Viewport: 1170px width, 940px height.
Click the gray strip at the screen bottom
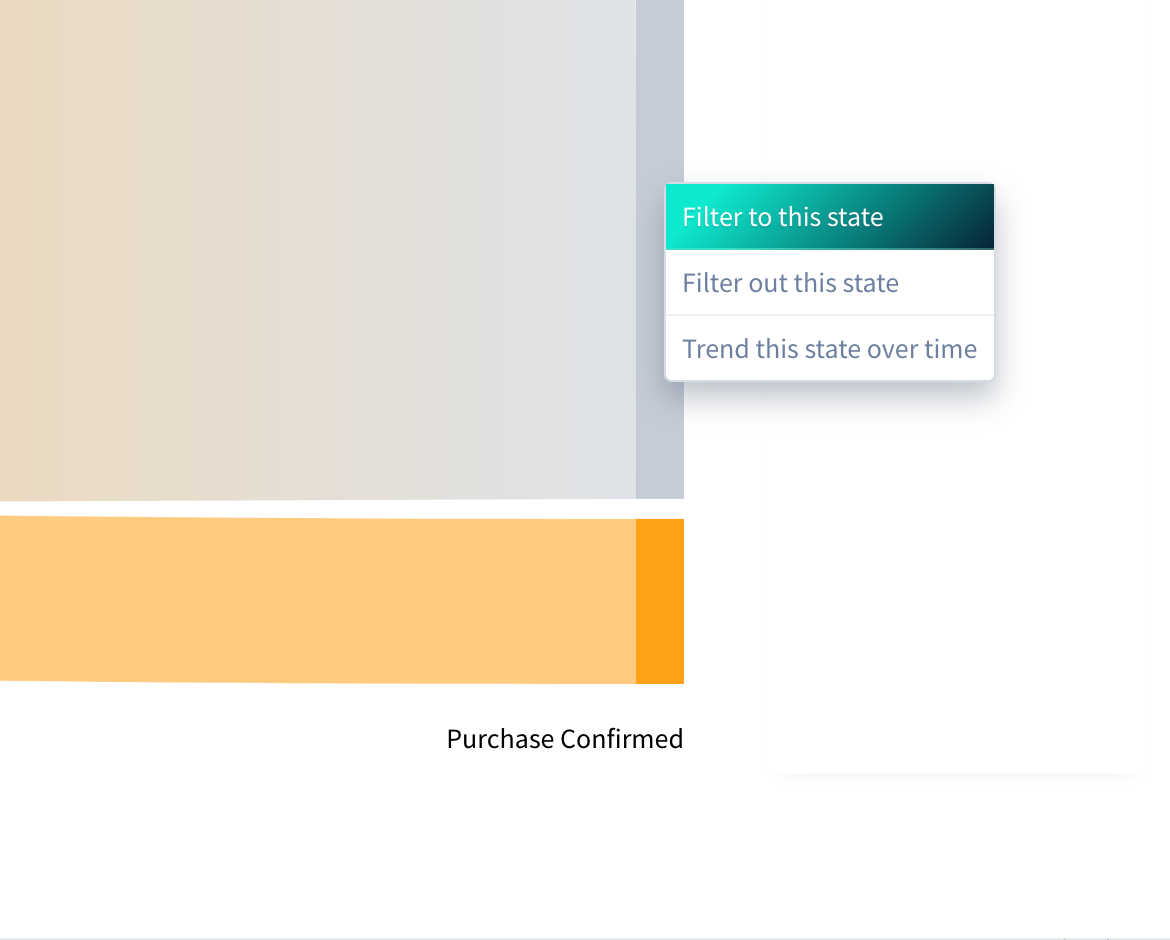585,935
